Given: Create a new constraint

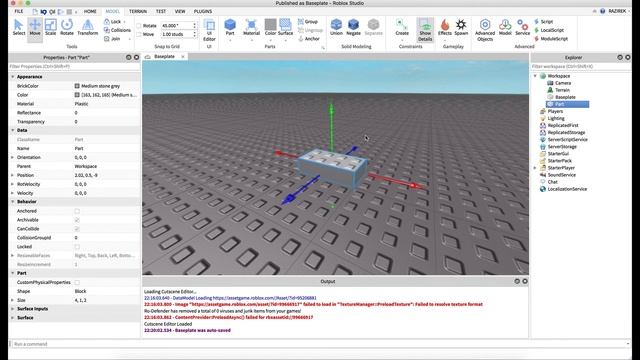Looking at the screenshot, I should click(402, 27).
